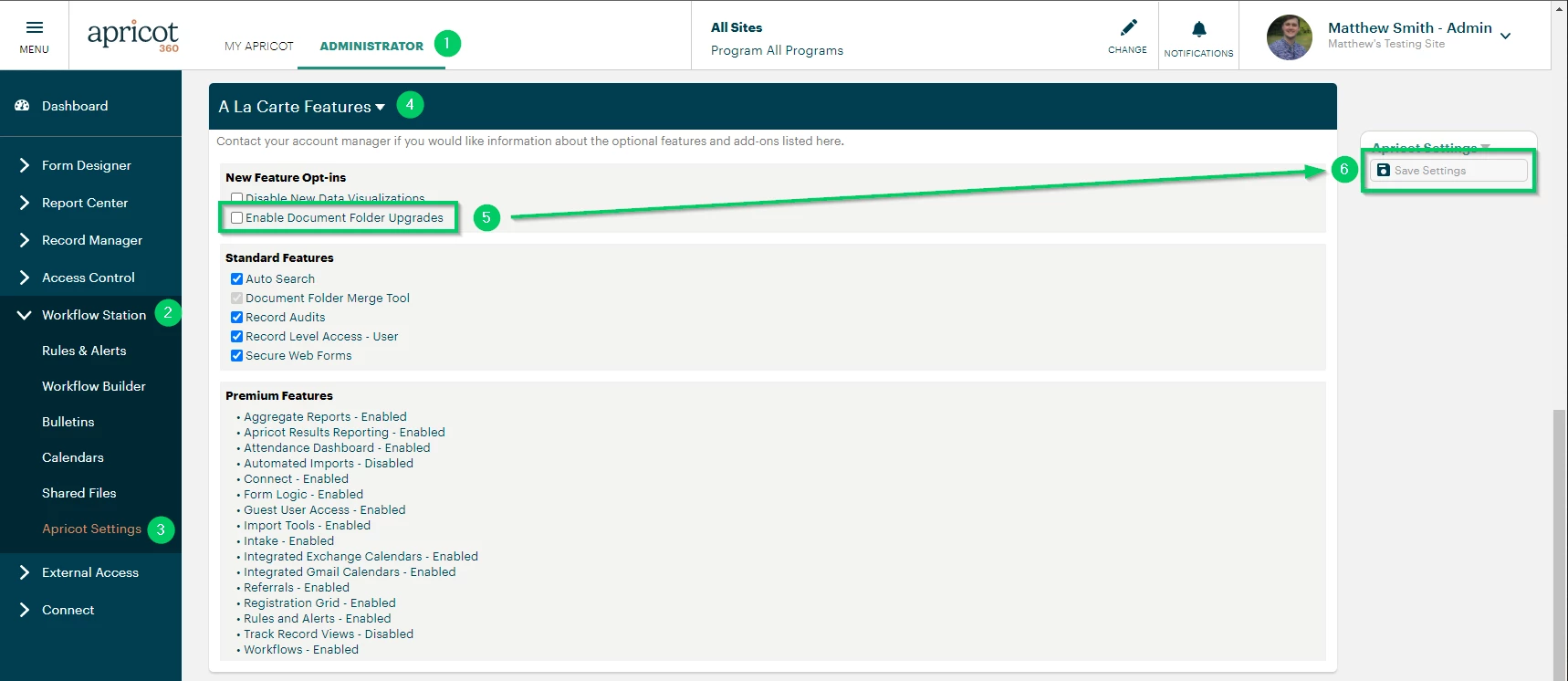The image size is (1568, 681).
Task: Switch to MY APRICOT tab
Action: point(259,46)
